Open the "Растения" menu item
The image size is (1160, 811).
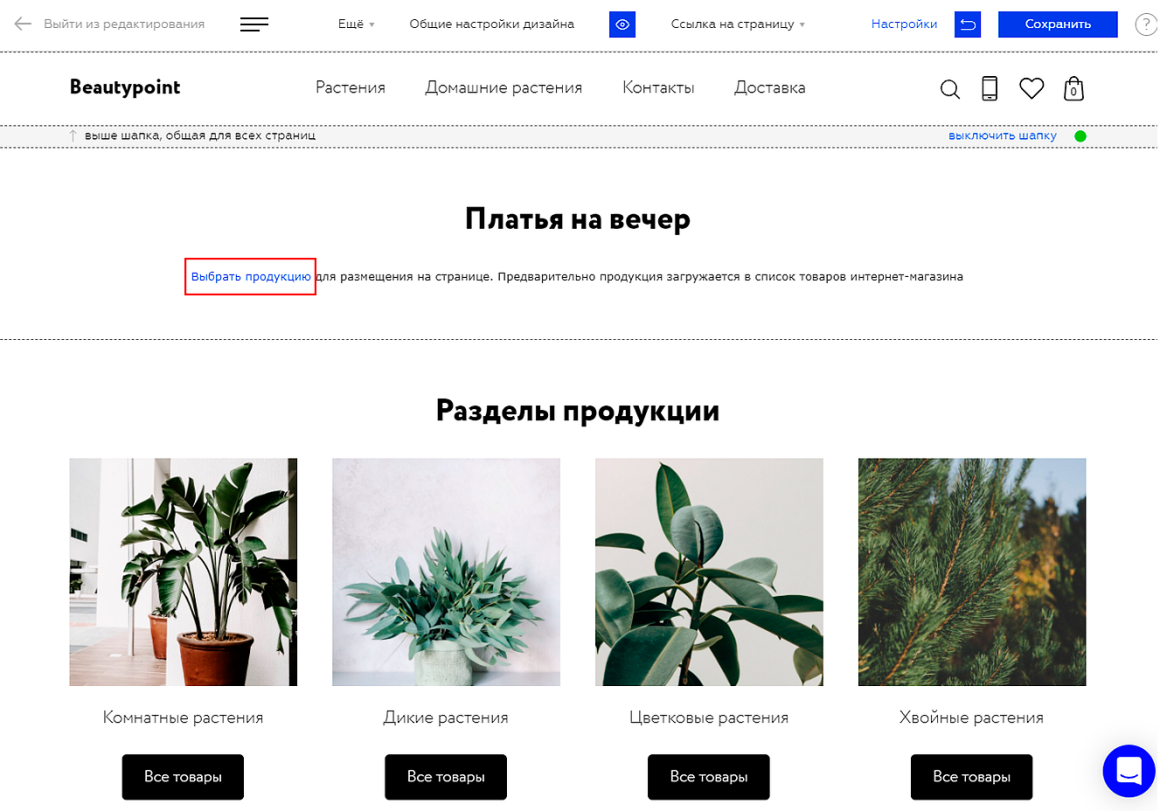click(x=351, y=88)
